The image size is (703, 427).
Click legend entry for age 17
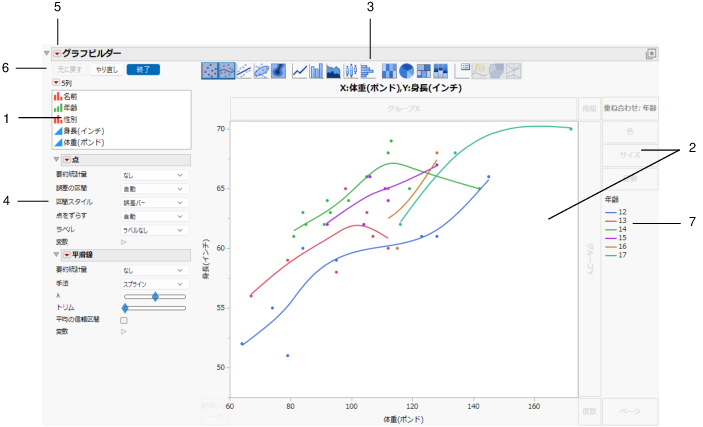(x=616, y=255)
